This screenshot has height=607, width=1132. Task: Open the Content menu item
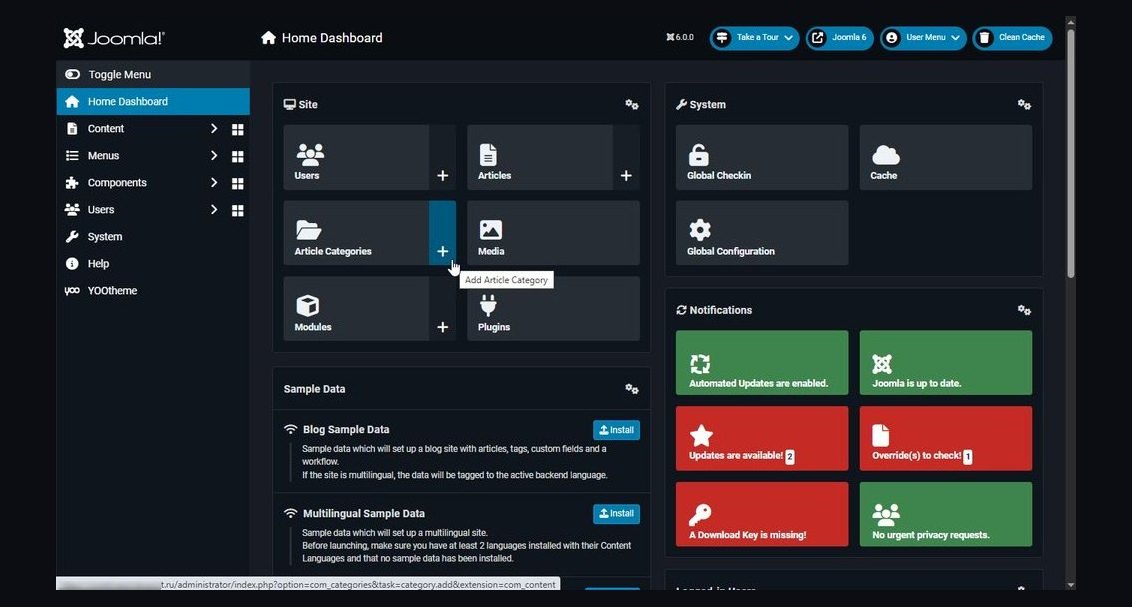105,128
